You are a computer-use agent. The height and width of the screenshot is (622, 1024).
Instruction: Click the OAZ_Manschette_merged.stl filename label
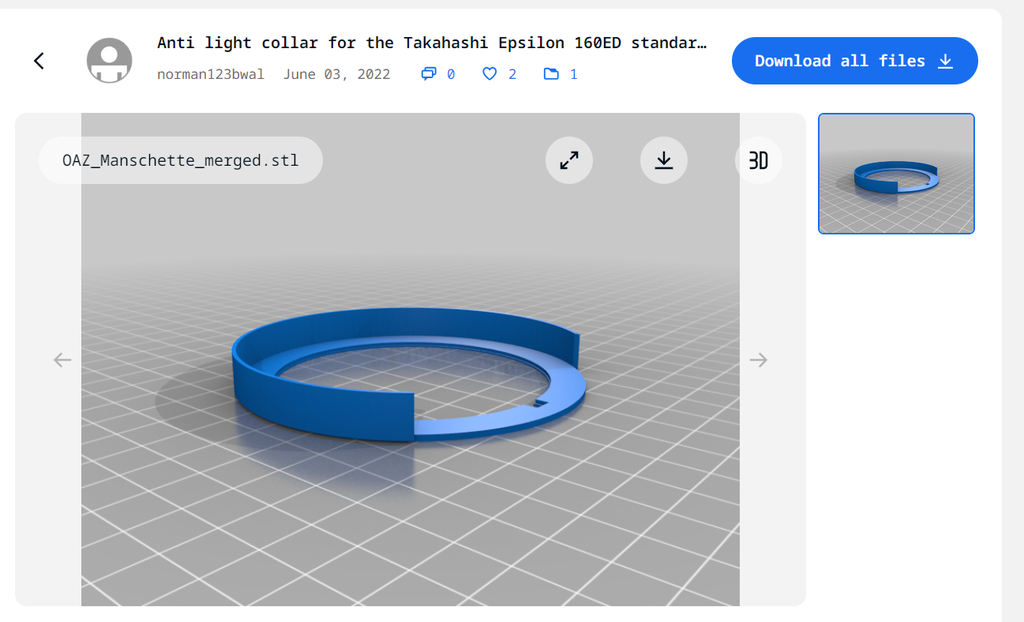click(x=180, y=160)
